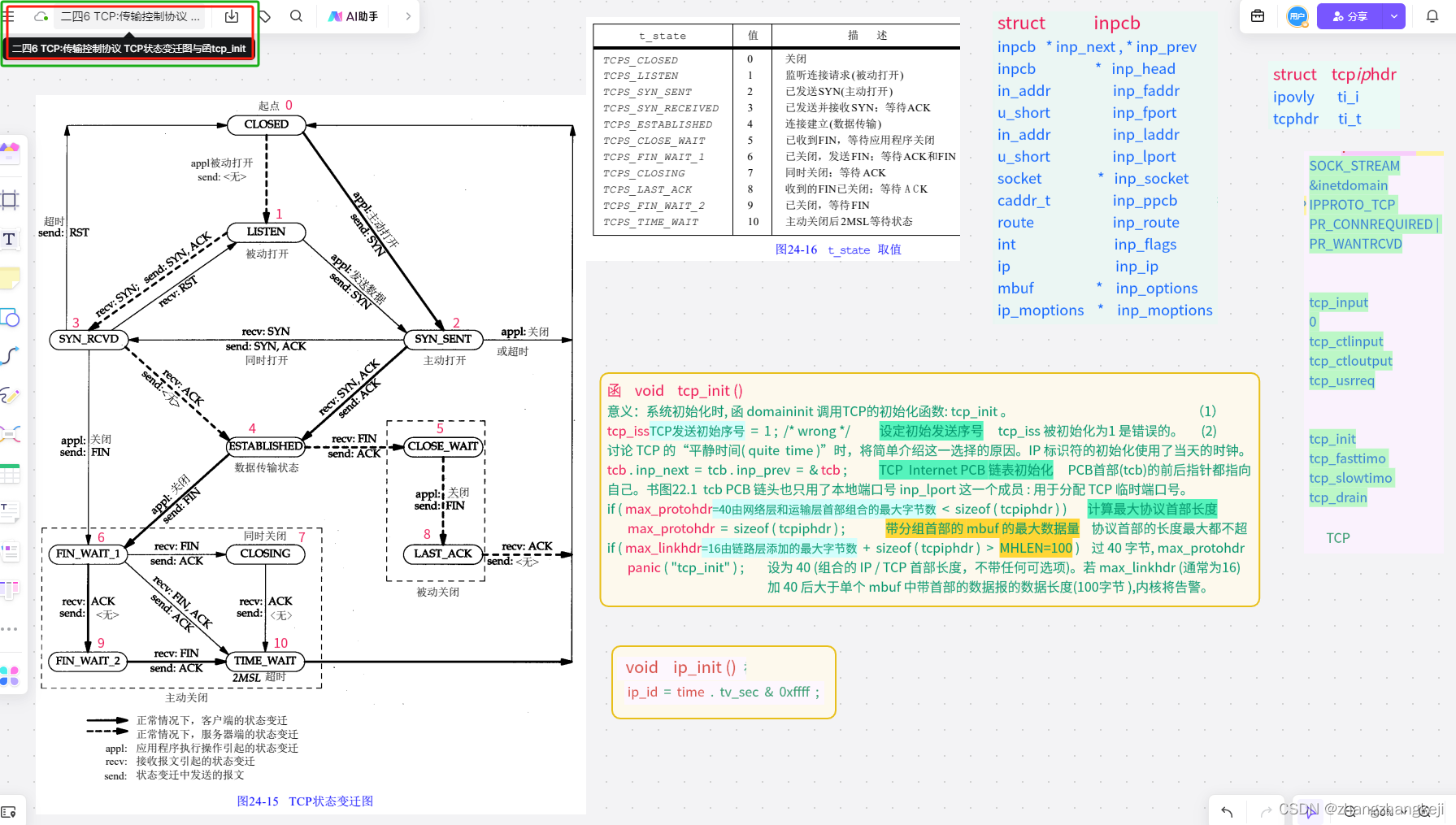Click green label SOCK_STREAM
This screenshot has height=825, width=1456.
(x=1354, y=166)
